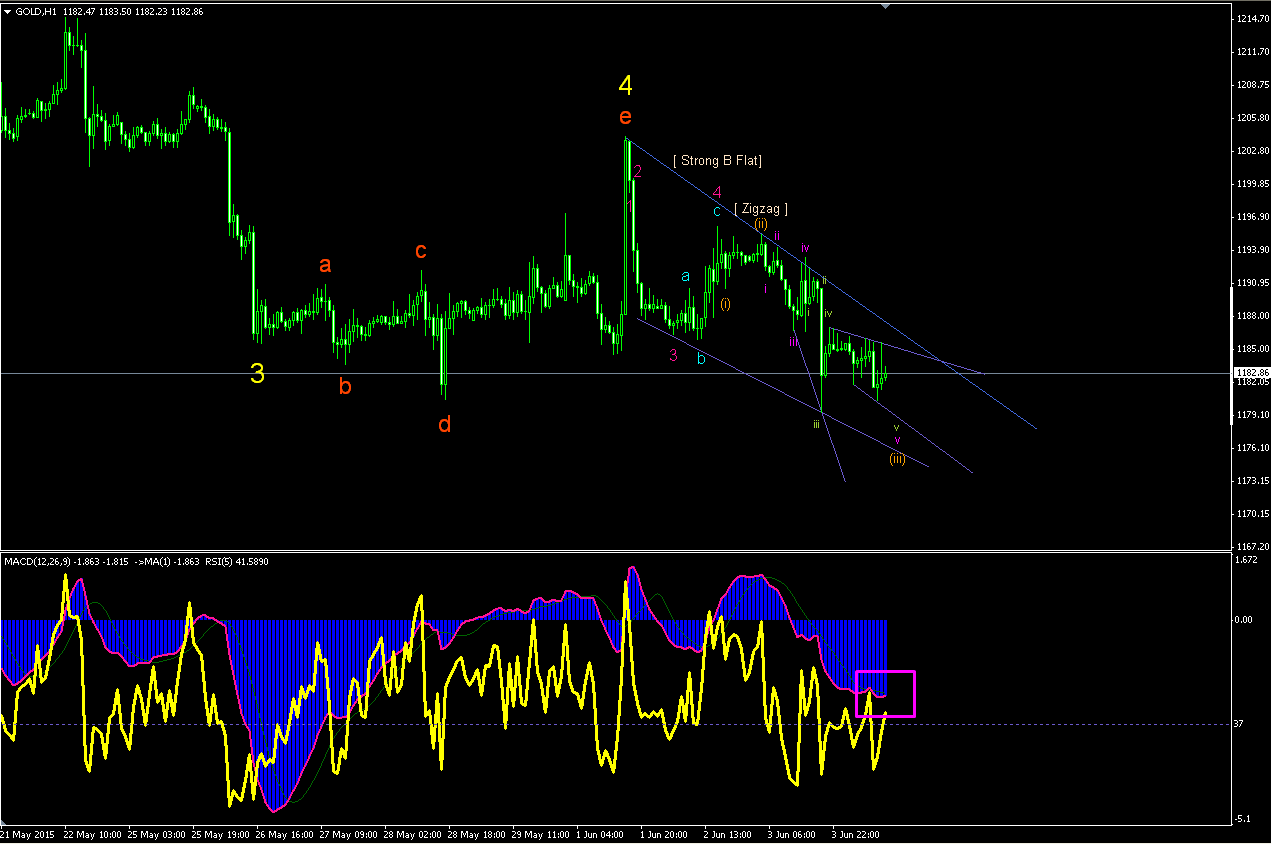The width and height of the screenshot is (1271, 844).
Task: Select the pink '3' label below the channel
Action: point(673,355)
